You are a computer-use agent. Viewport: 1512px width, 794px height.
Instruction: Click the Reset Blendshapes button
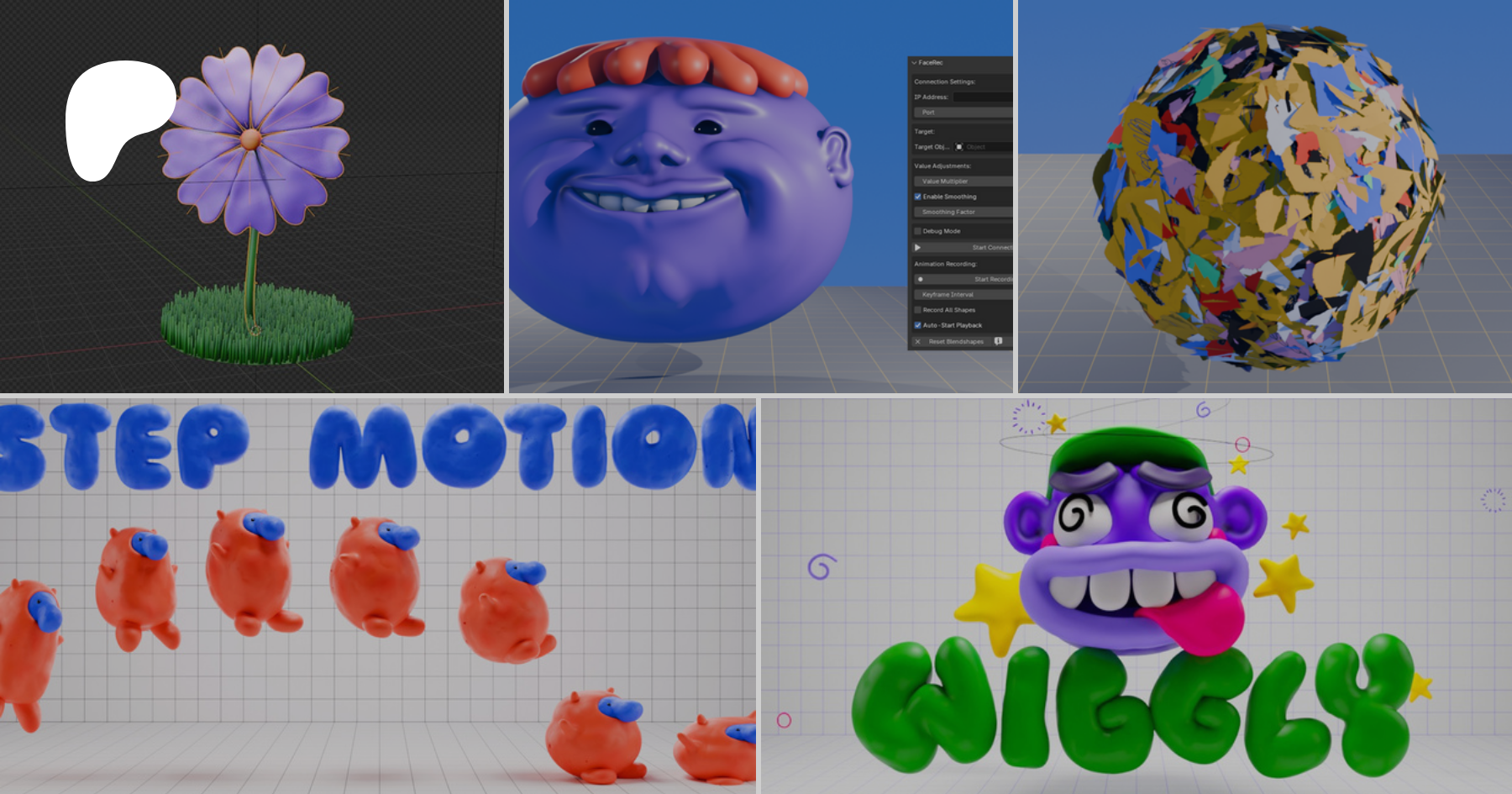click(955, 342)
